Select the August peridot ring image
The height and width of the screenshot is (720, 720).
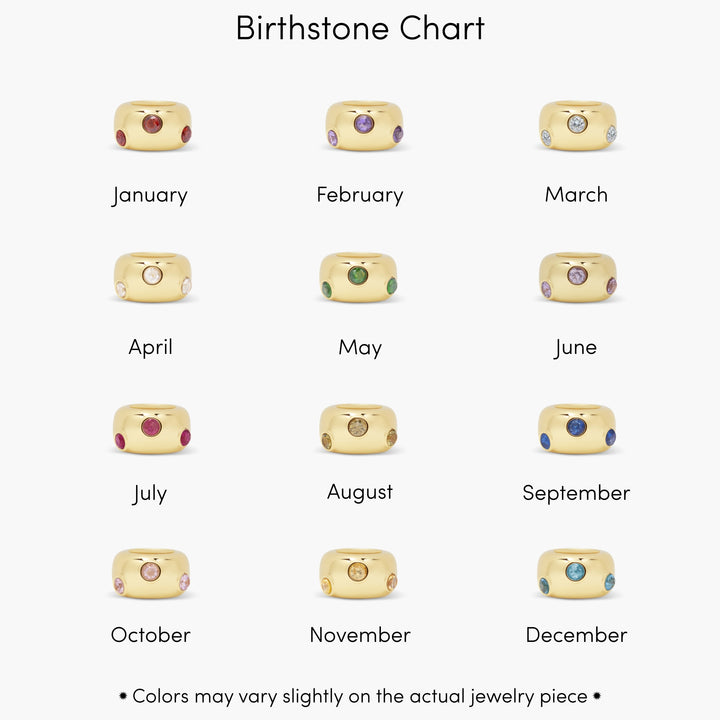click(x=358, y=429)
